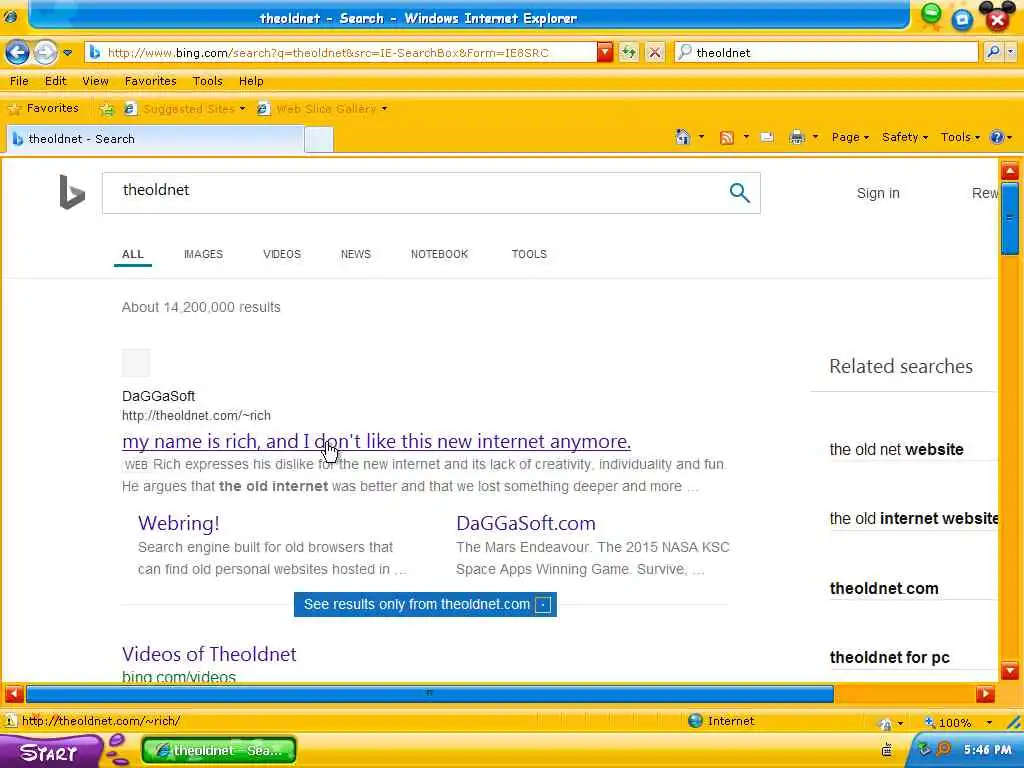1024x768 pixels.
Task: Click the blue Help question mark icon
Action: [x=997, y=137]
